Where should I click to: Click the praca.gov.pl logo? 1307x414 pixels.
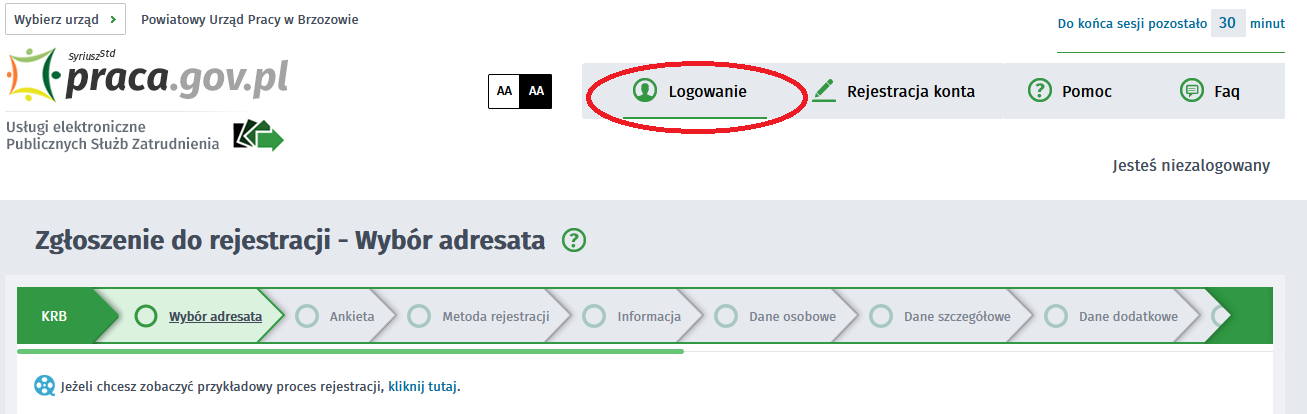[x=148, y=75]
